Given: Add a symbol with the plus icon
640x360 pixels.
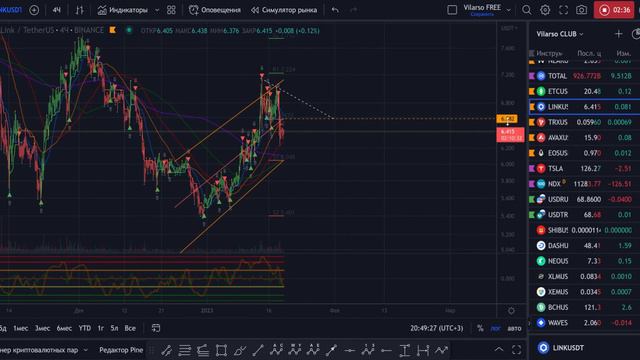Looking at the screenshot, I should (x=34, y=10).
